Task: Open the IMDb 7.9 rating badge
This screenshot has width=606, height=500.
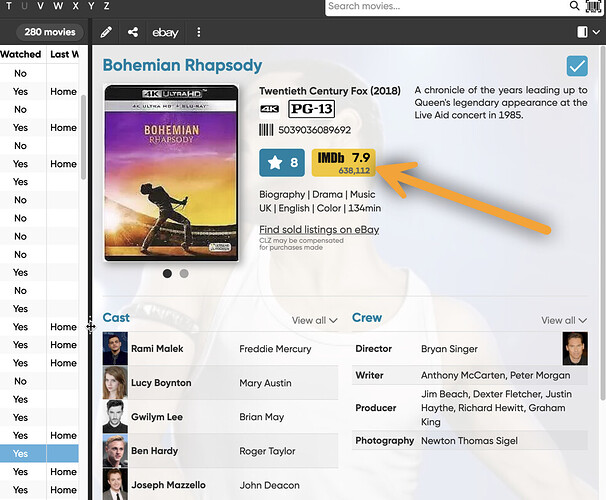Action: (x=343, y=162)
